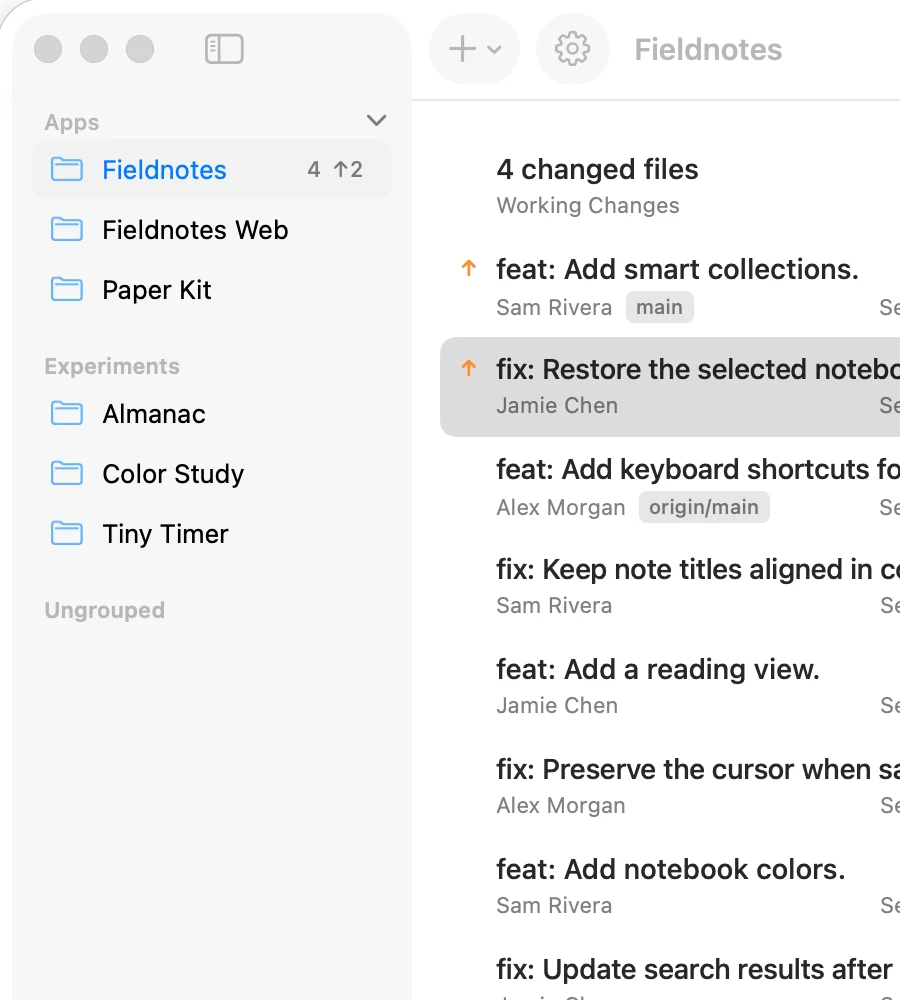The height and width of the screenshot is (1000, 900).
Task: Click the Almanac folder icon
Action: (67, 414)
